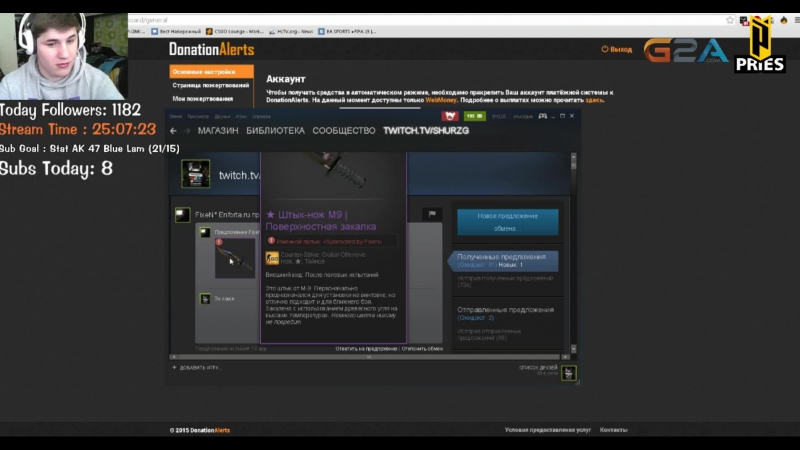
Task: Open История отправленных предложений link
Action: [489, 334]
